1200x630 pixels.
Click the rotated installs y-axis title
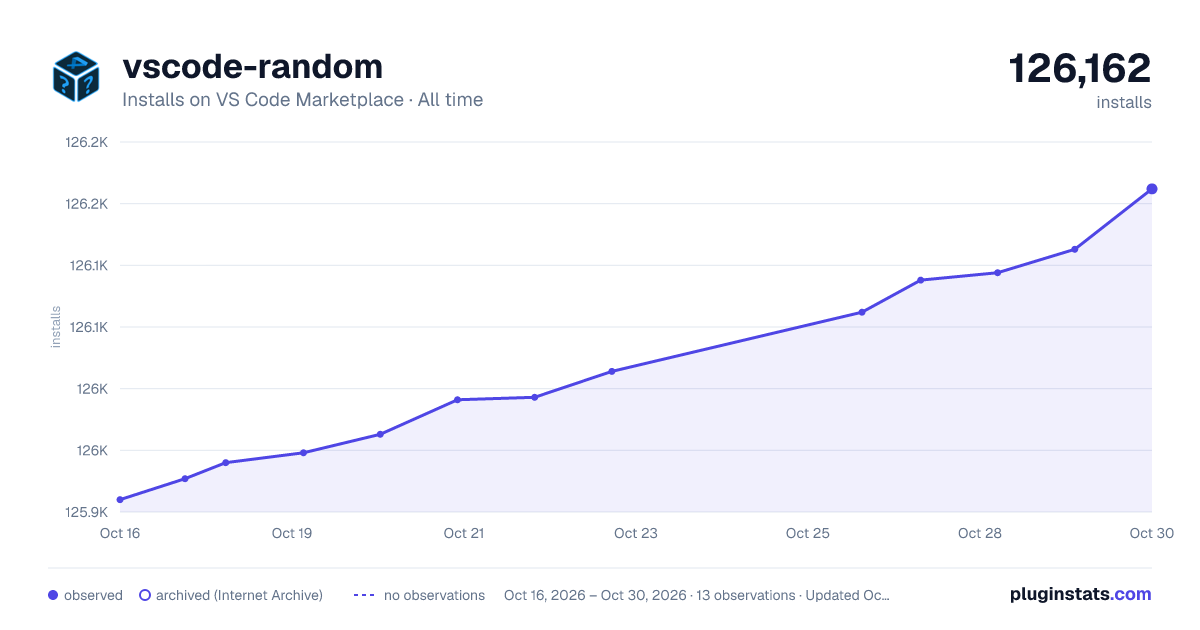[56, 327]
